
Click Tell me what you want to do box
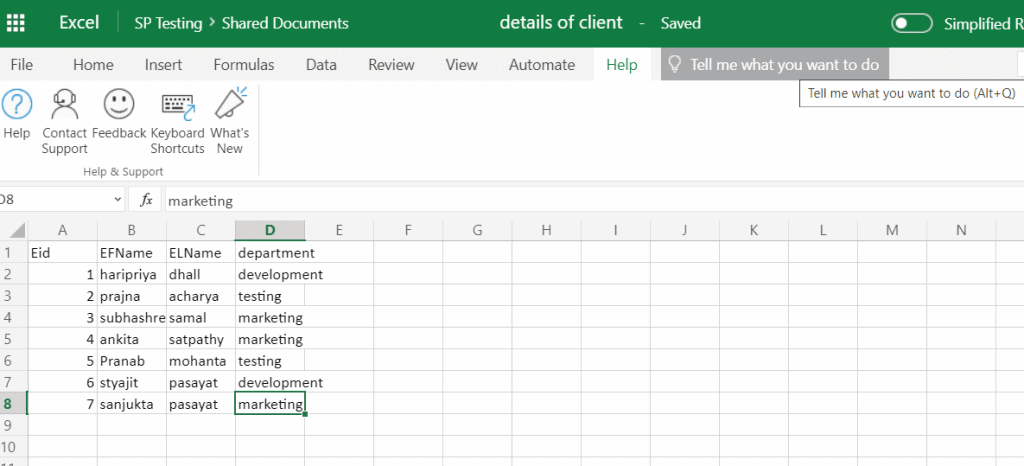tap(775, 65)
